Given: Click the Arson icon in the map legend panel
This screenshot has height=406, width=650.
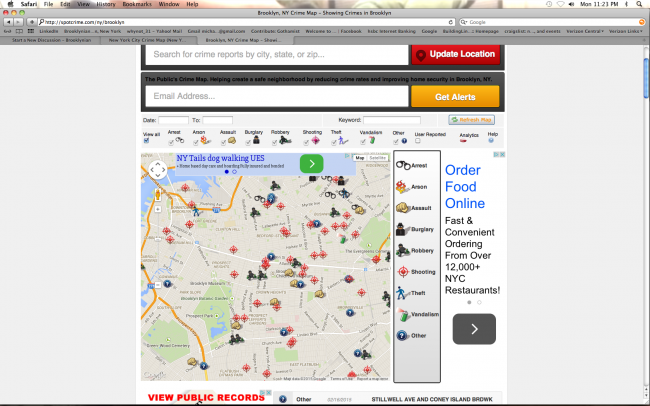Looking at the screenshot, I should [x=401, y=187].
